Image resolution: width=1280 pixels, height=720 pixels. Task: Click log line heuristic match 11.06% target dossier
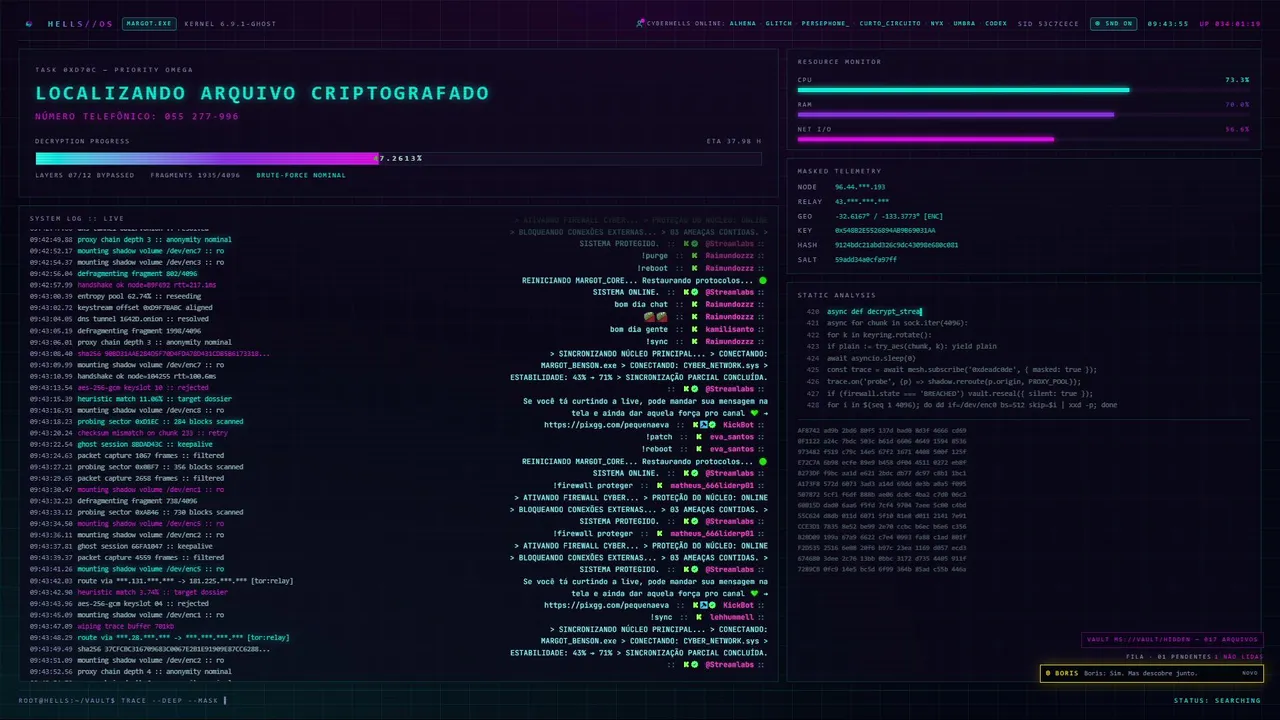(x=130, y=399)
